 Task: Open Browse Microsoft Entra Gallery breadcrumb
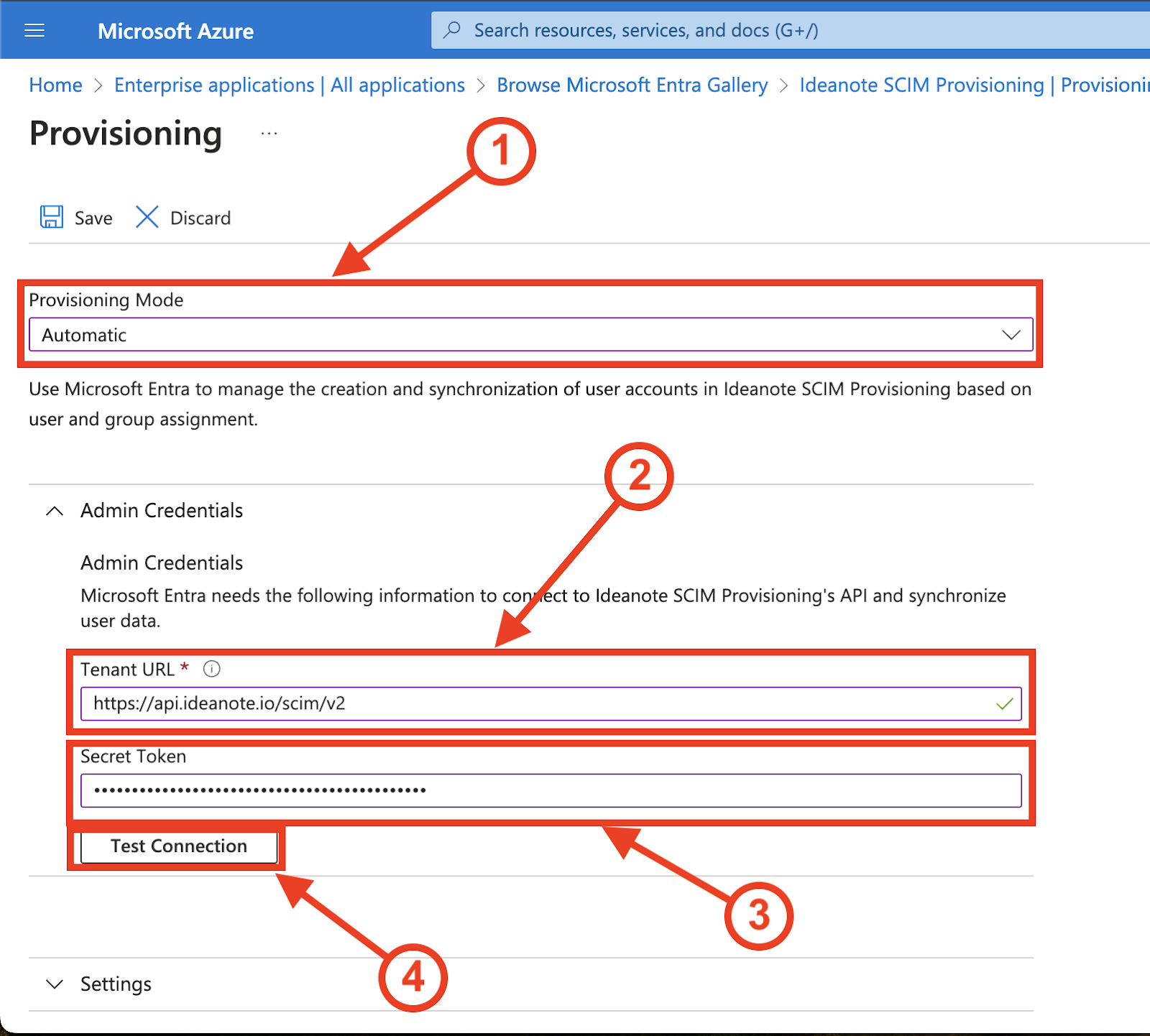click(632, 85)
